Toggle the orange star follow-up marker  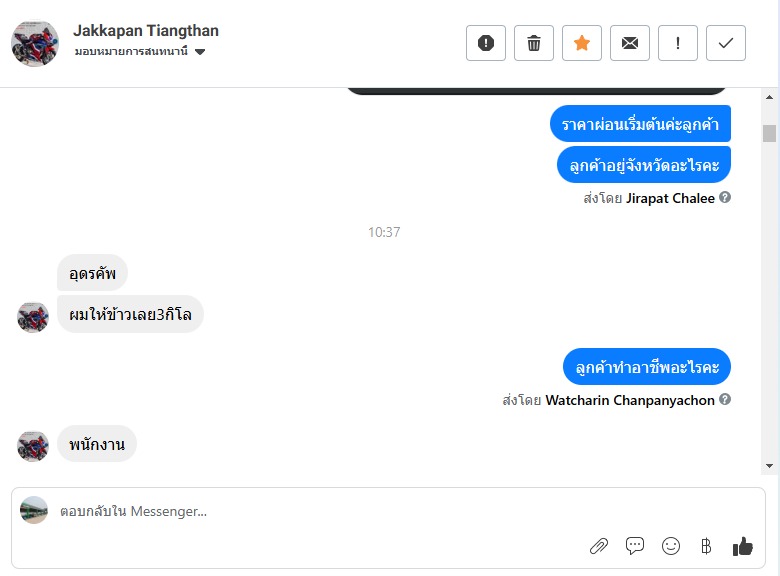pyautogui.click(x=582, y=43)
